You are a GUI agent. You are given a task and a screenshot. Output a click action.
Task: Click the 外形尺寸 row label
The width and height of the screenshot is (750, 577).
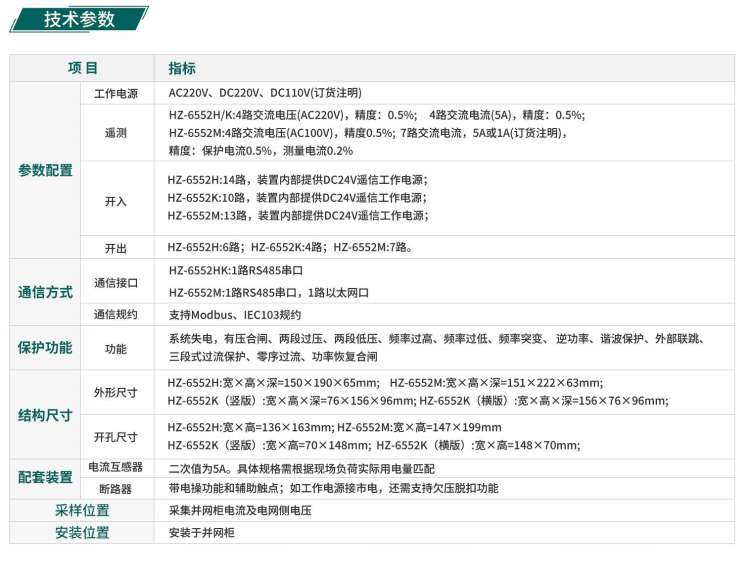[116, 393]
